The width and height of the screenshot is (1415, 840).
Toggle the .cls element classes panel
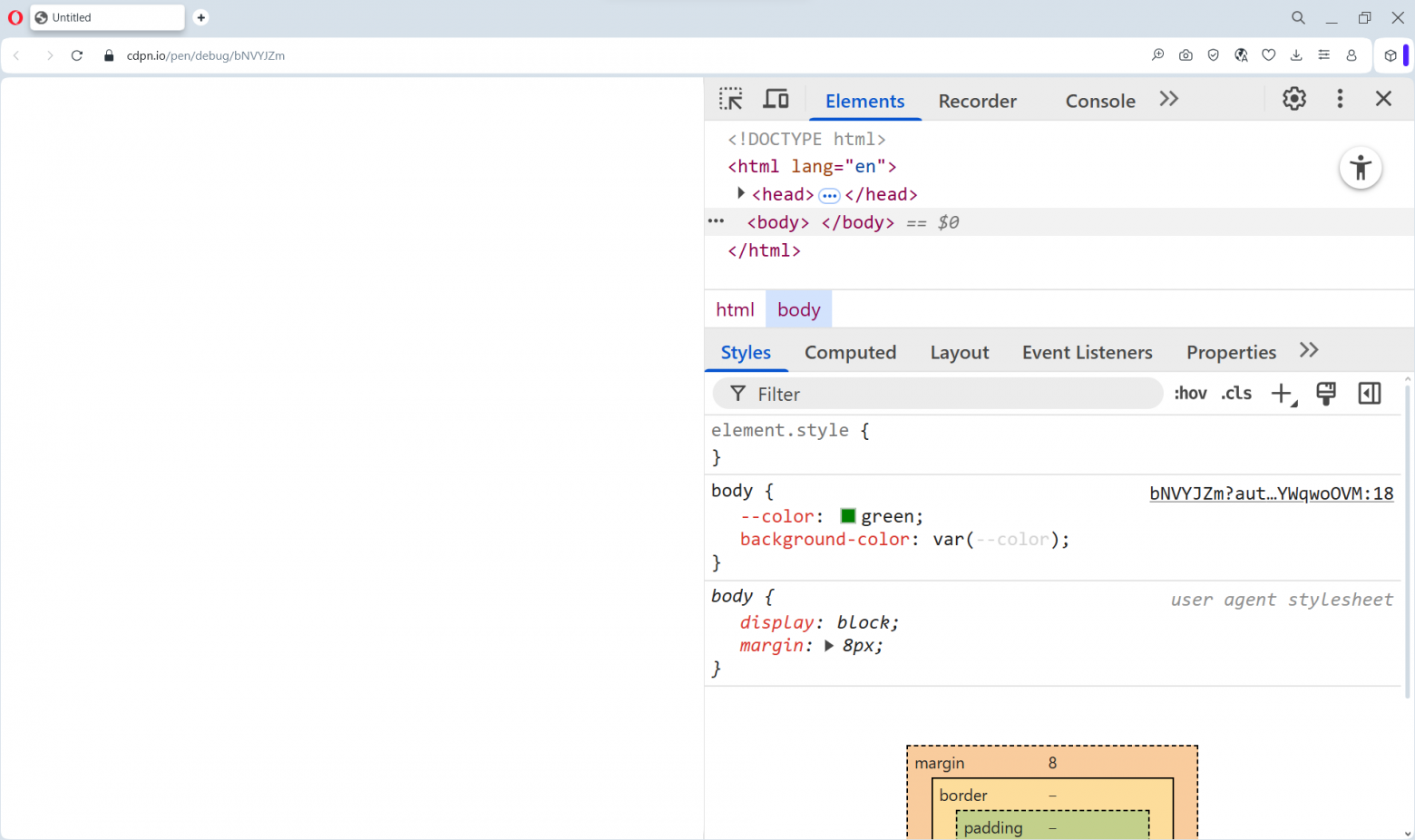1235,393
